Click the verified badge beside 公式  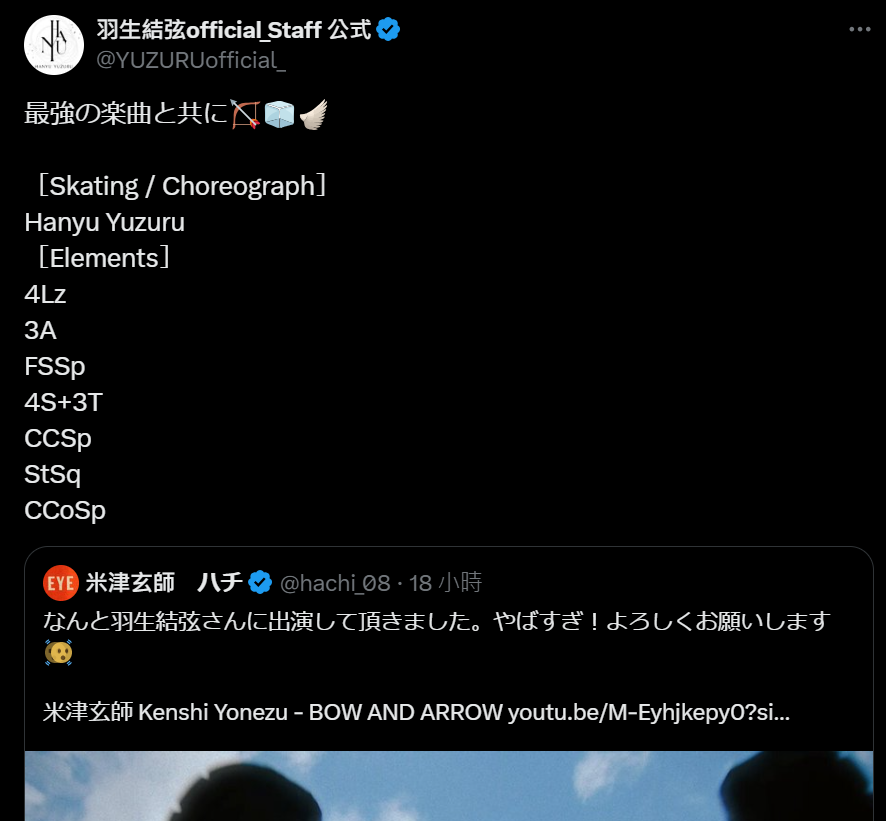388,29
